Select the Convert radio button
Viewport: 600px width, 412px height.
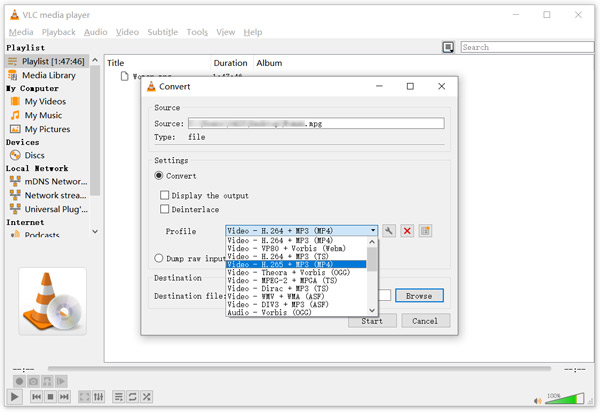pyautogui.click(x=159, y=176)
